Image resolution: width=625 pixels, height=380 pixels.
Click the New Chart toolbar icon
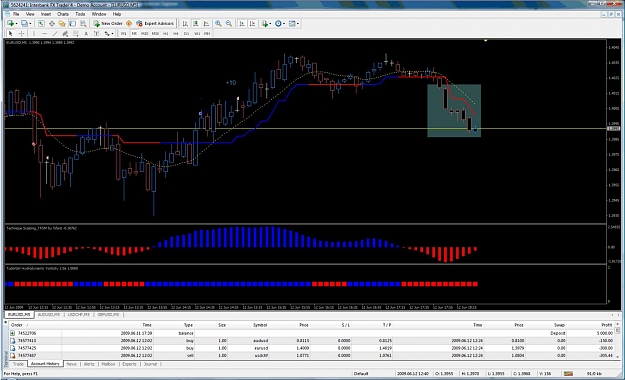click(x=10, y=24)
